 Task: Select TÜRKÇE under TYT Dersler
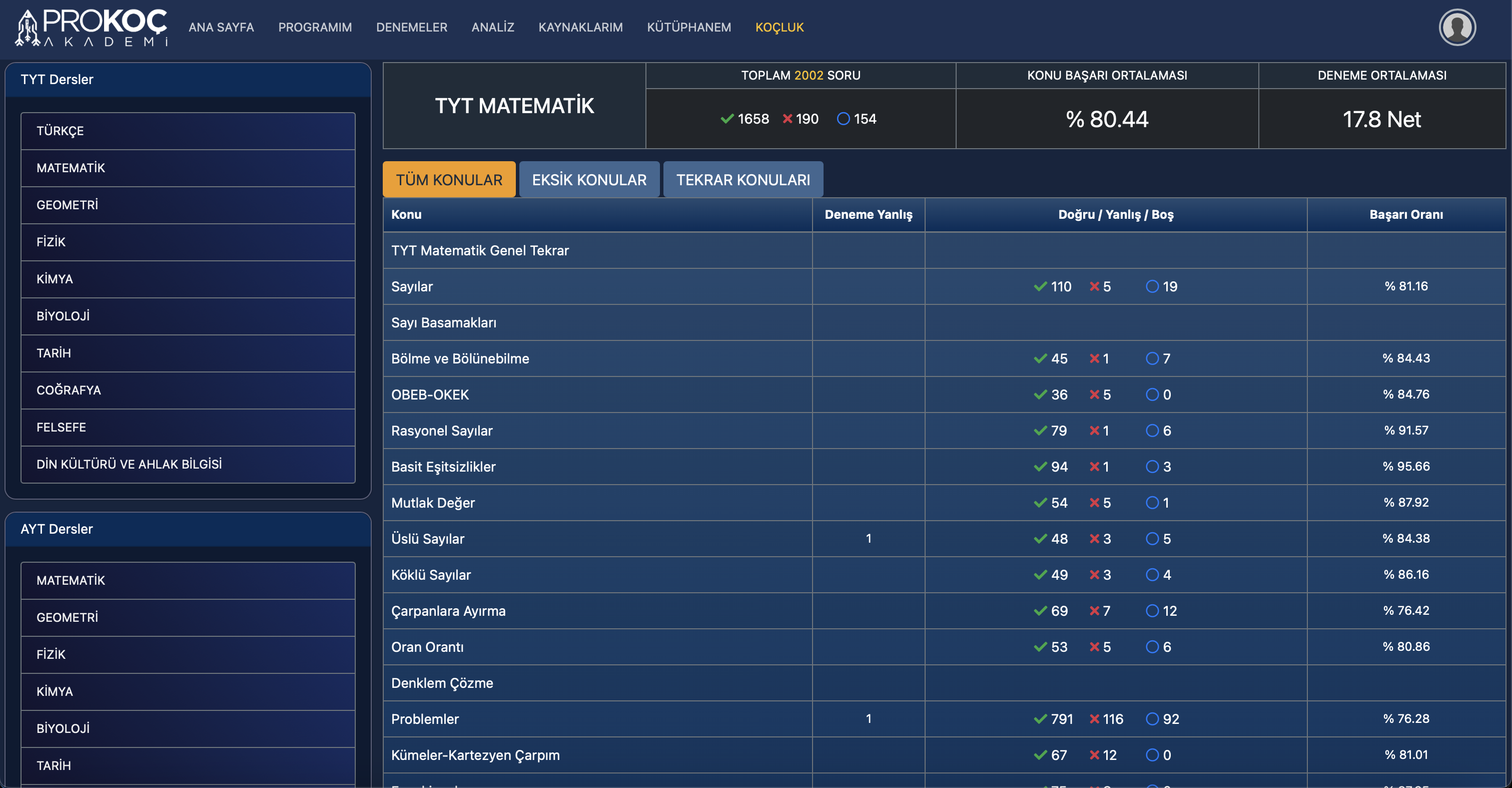click(x=188, y=131)
